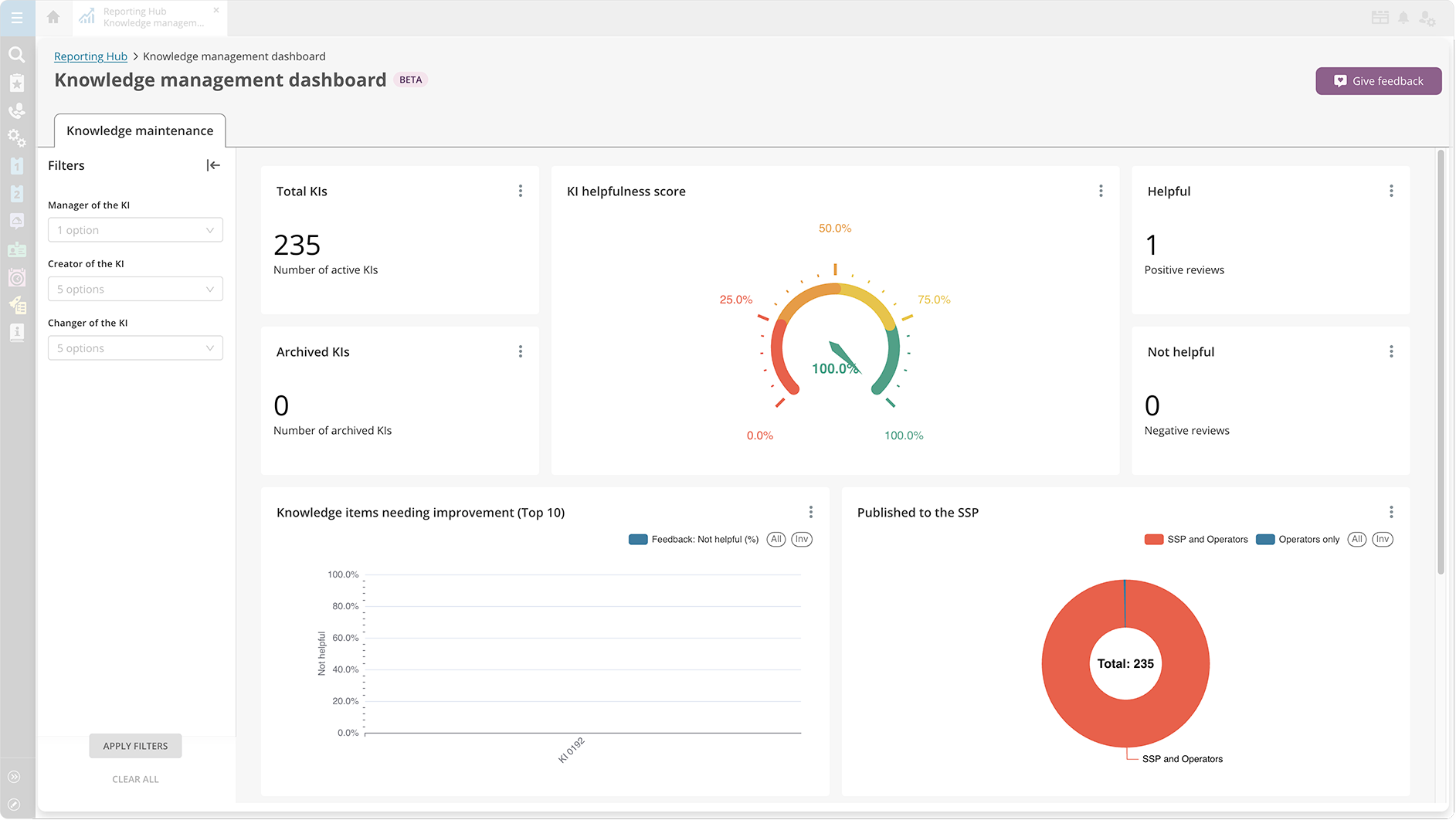Open the hamburger menu icon

point(17,18)
